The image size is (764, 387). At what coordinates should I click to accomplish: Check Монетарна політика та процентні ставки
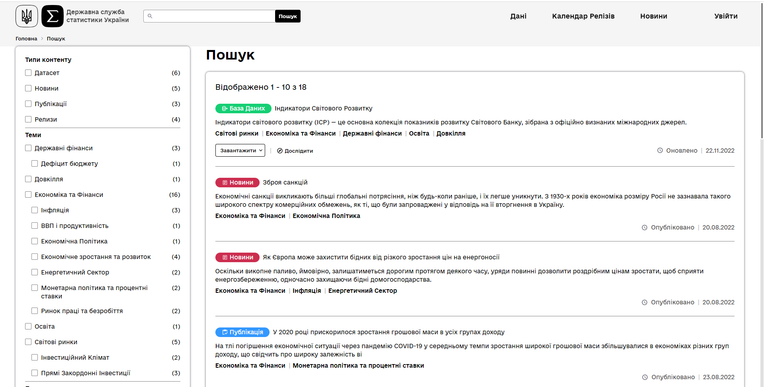pyautogui.click(x=35, y=288)
